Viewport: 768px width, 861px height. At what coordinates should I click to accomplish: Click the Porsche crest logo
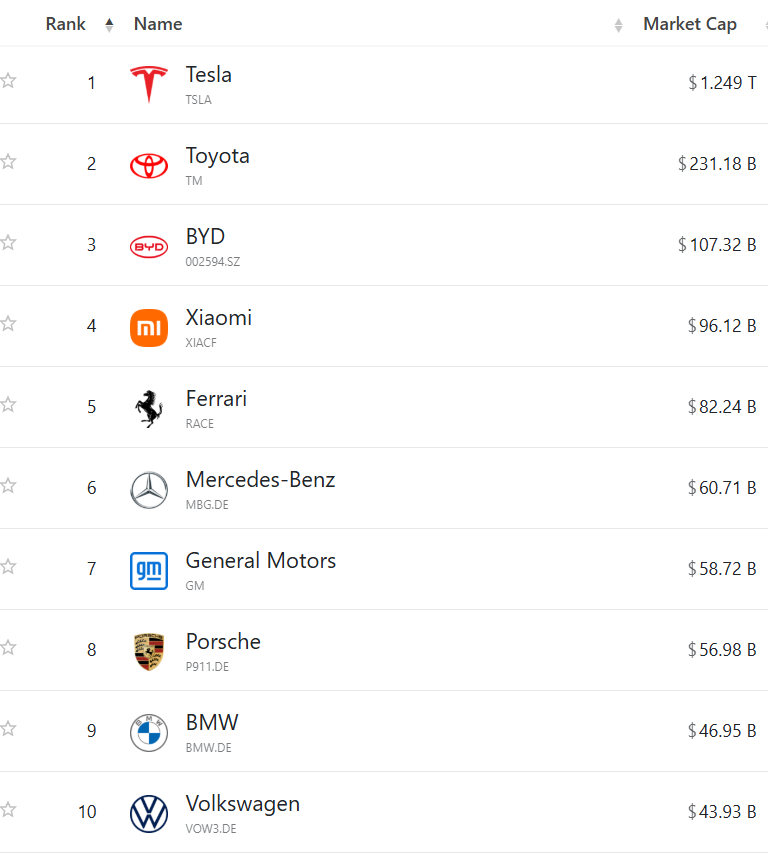[x=149, y=651]
